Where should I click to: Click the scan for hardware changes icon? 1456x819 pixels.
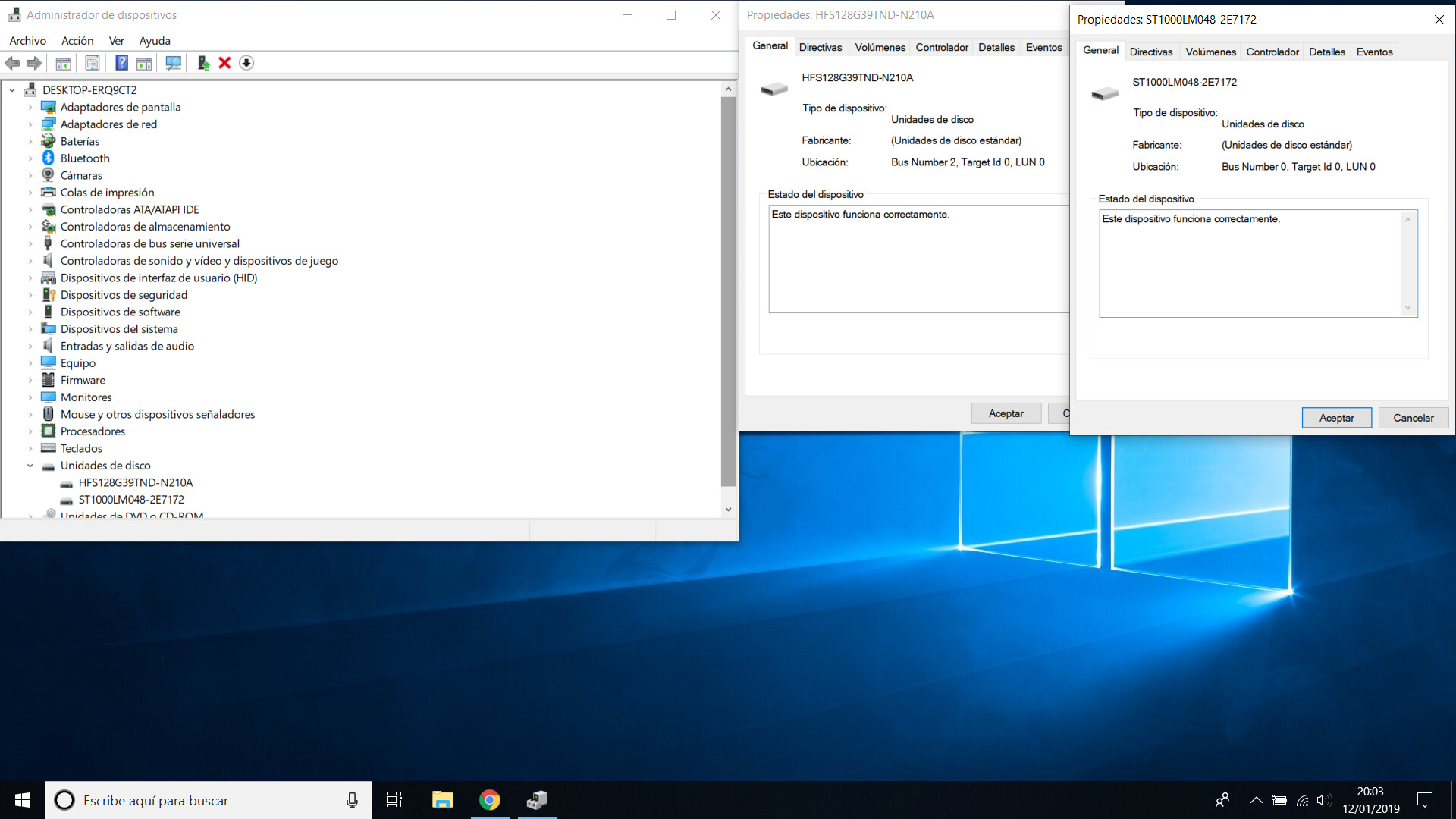pyautogui.click(x=173, y=63)
